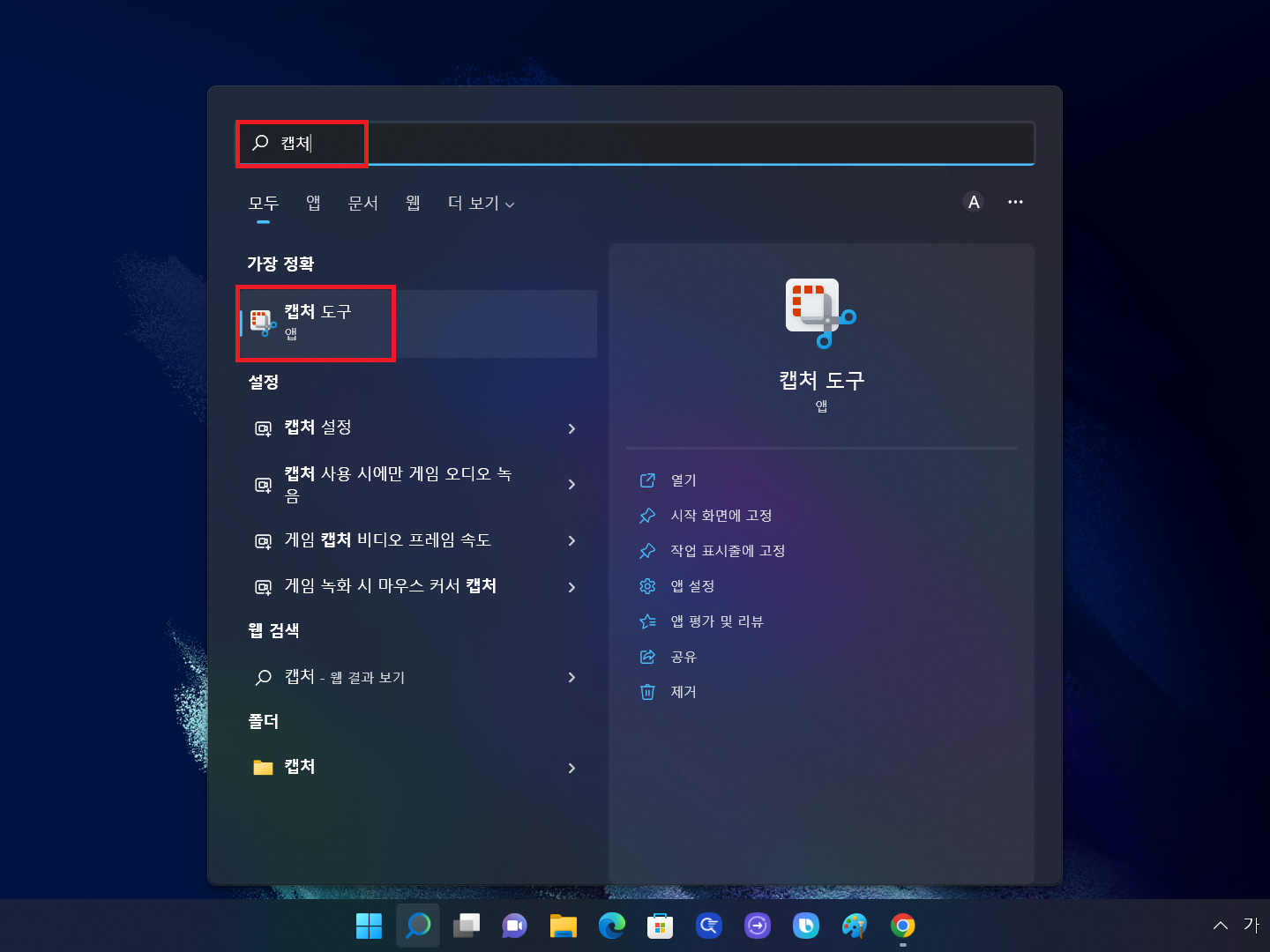Launch Google Chrome from the taskbar
The image size is (1270, 952).
(903, 926)
